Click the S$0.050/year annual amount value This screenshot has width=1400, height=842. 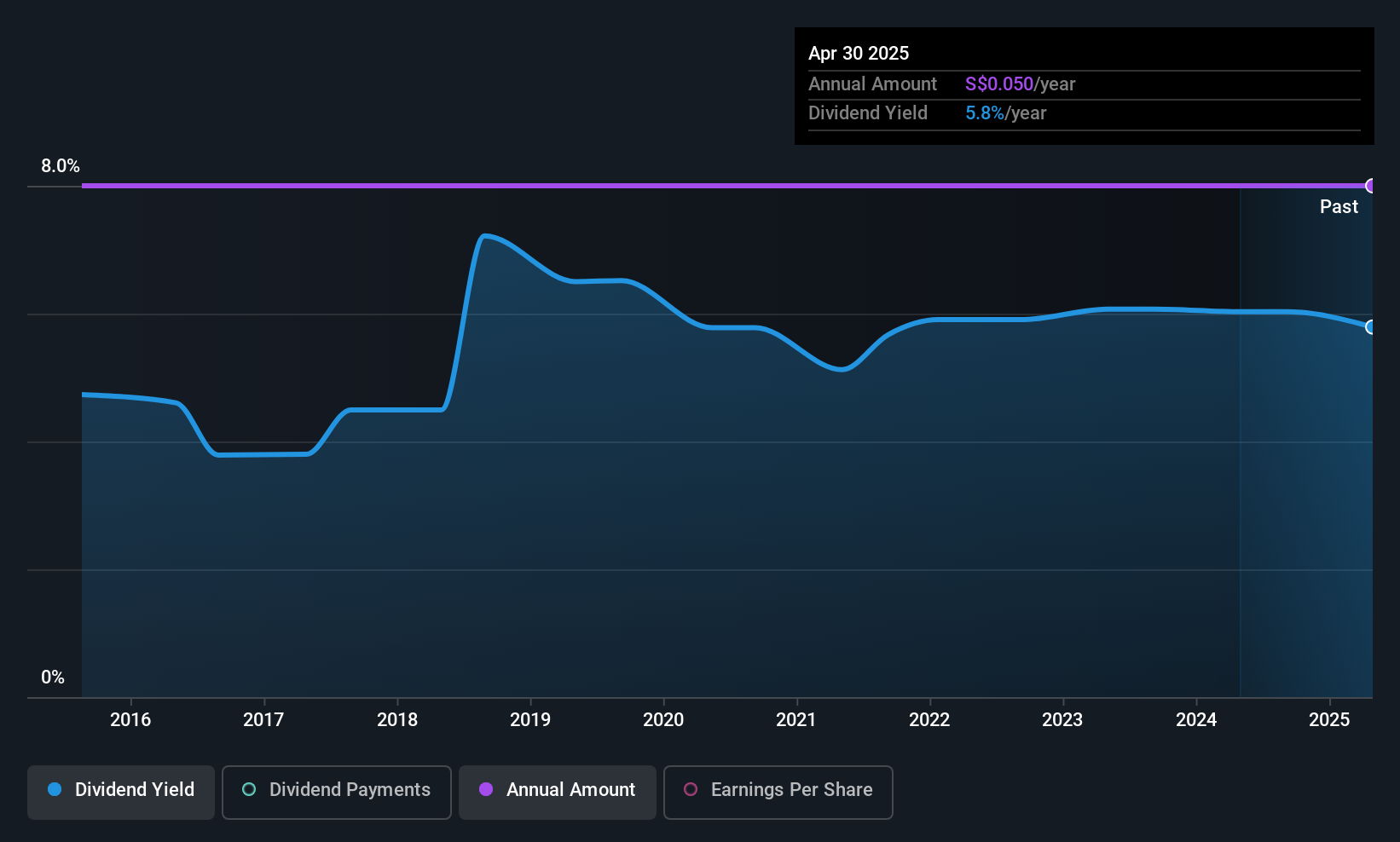pyautogui.click(x=1020, y=84)
